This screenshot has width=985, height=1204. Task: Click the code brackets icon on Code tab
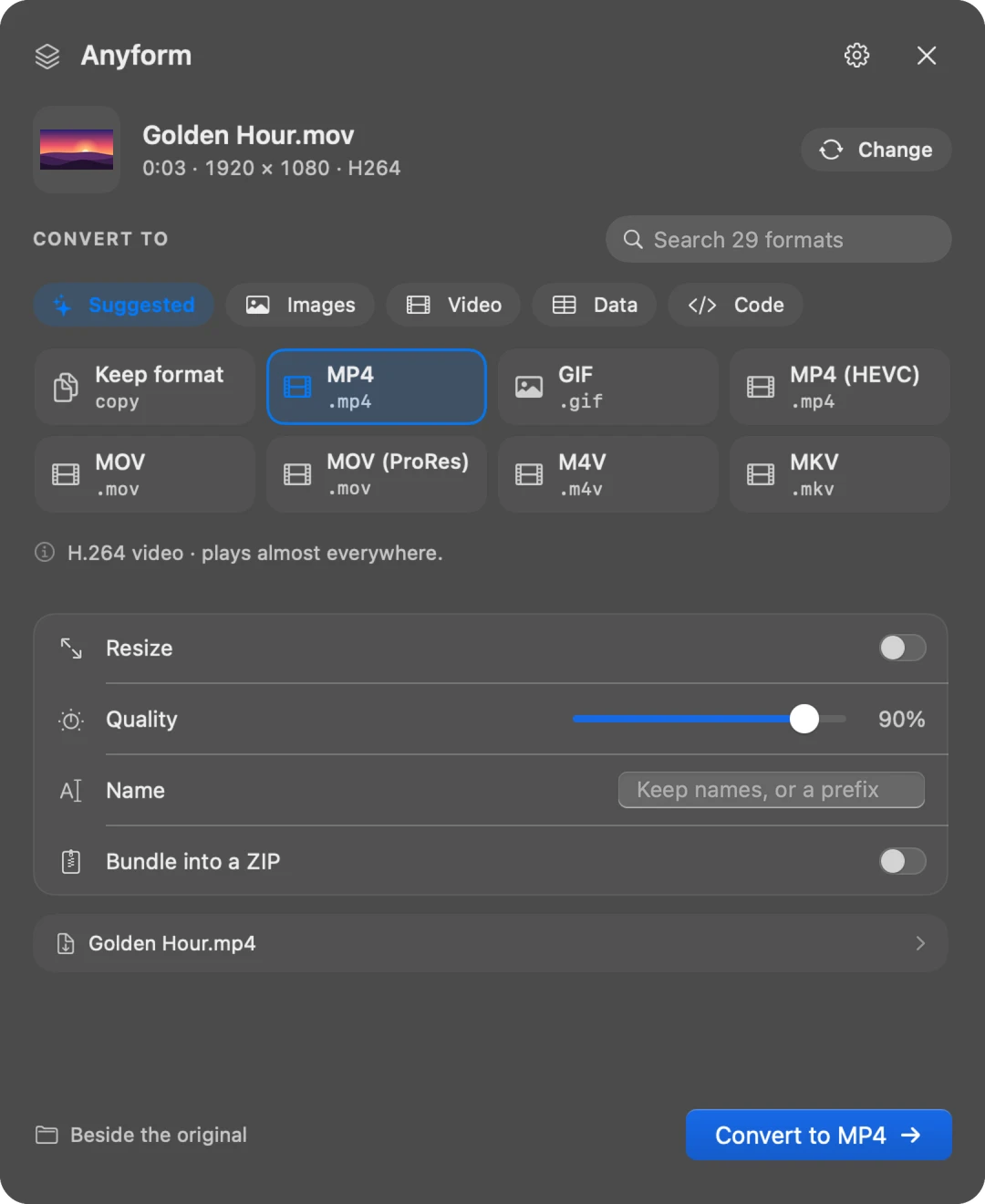tap(702, 305)
